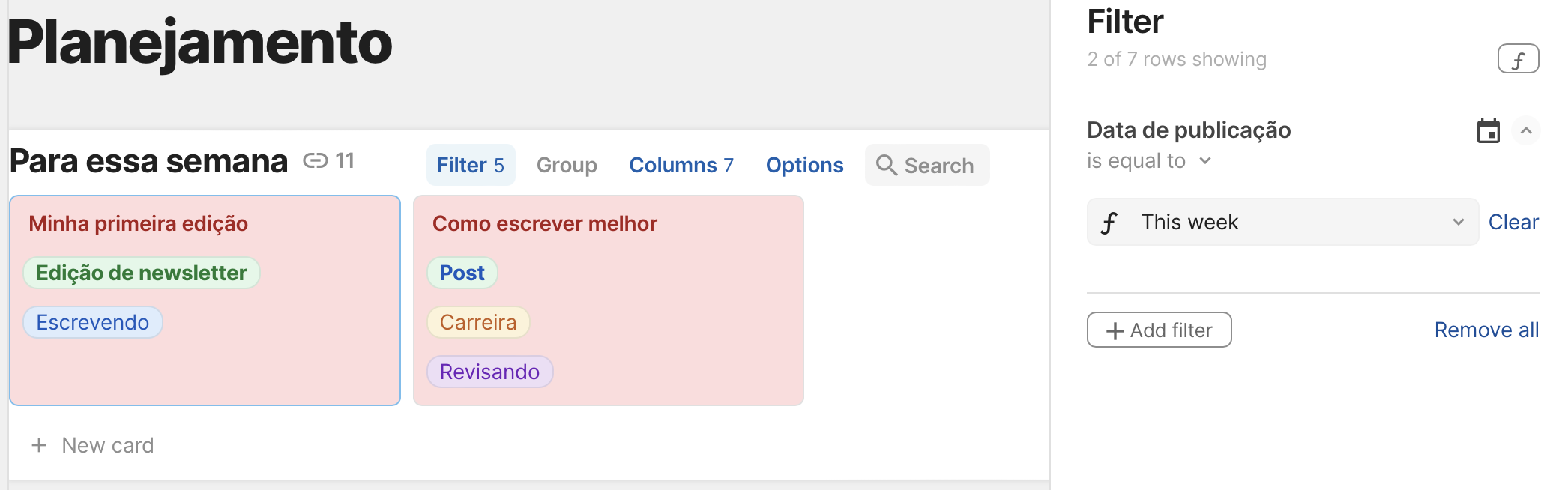Click the Edição de newsletter tag

142,273
